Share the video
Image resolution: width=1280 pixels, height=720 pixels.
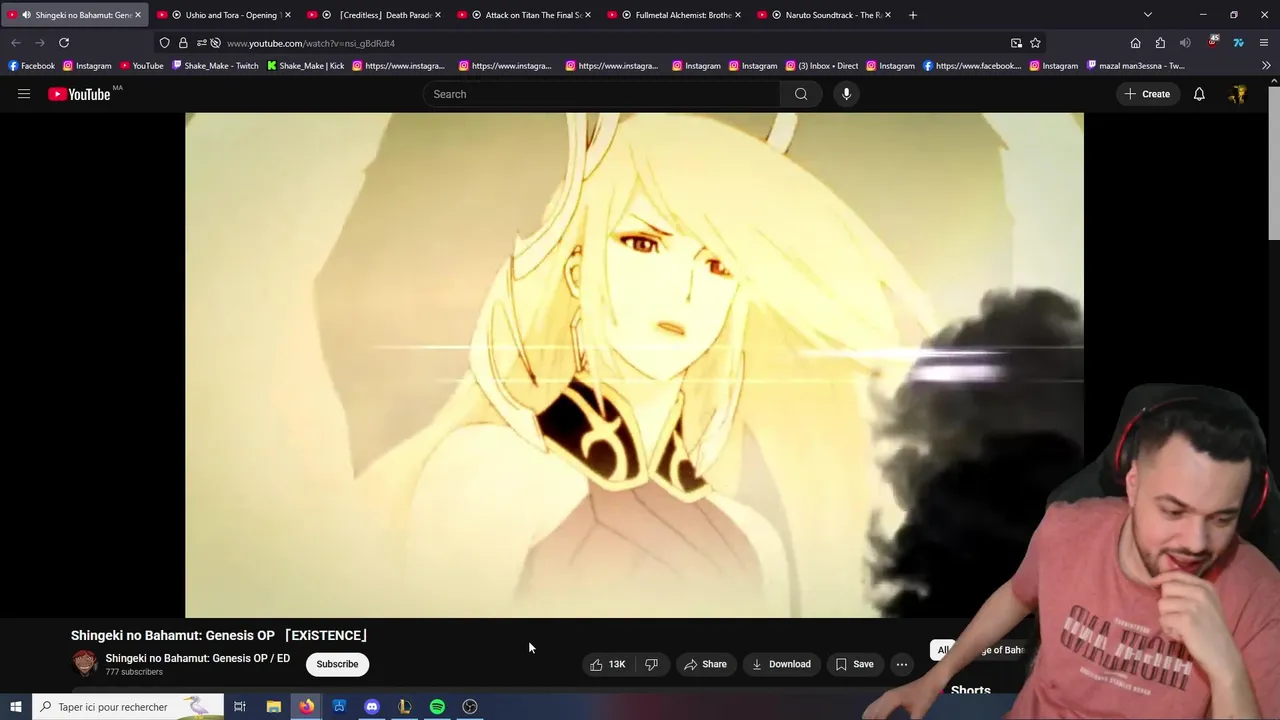click(x=705, y=664)
